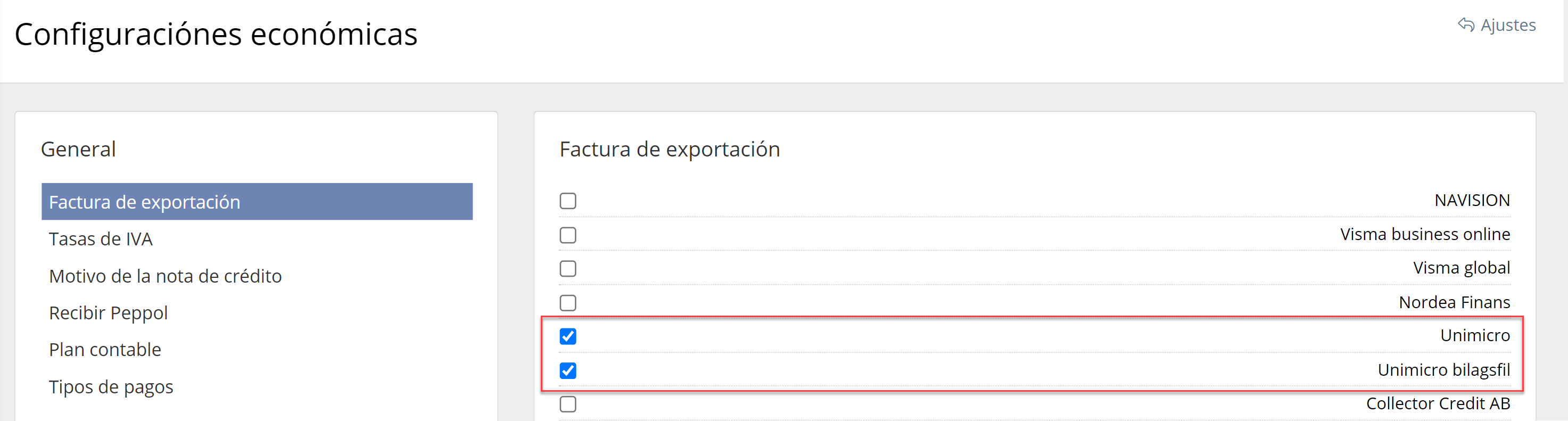Disable the Unimicro bilagsfil checkbox
Image resolution: width=1568 pixels, height=421 pixels.
pyautogui.click(x=568, y=370)
